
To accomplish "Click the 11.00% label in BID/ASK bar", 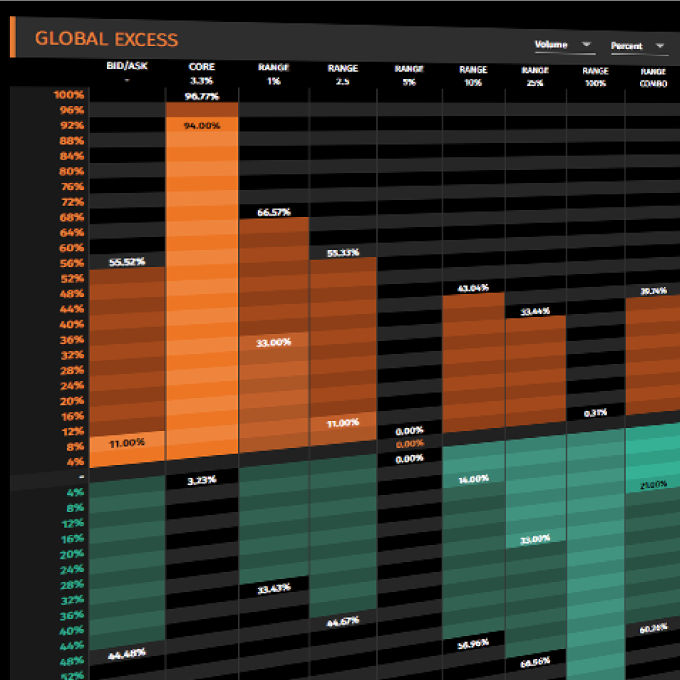I will pyautogui.click(x=127, y=443).
